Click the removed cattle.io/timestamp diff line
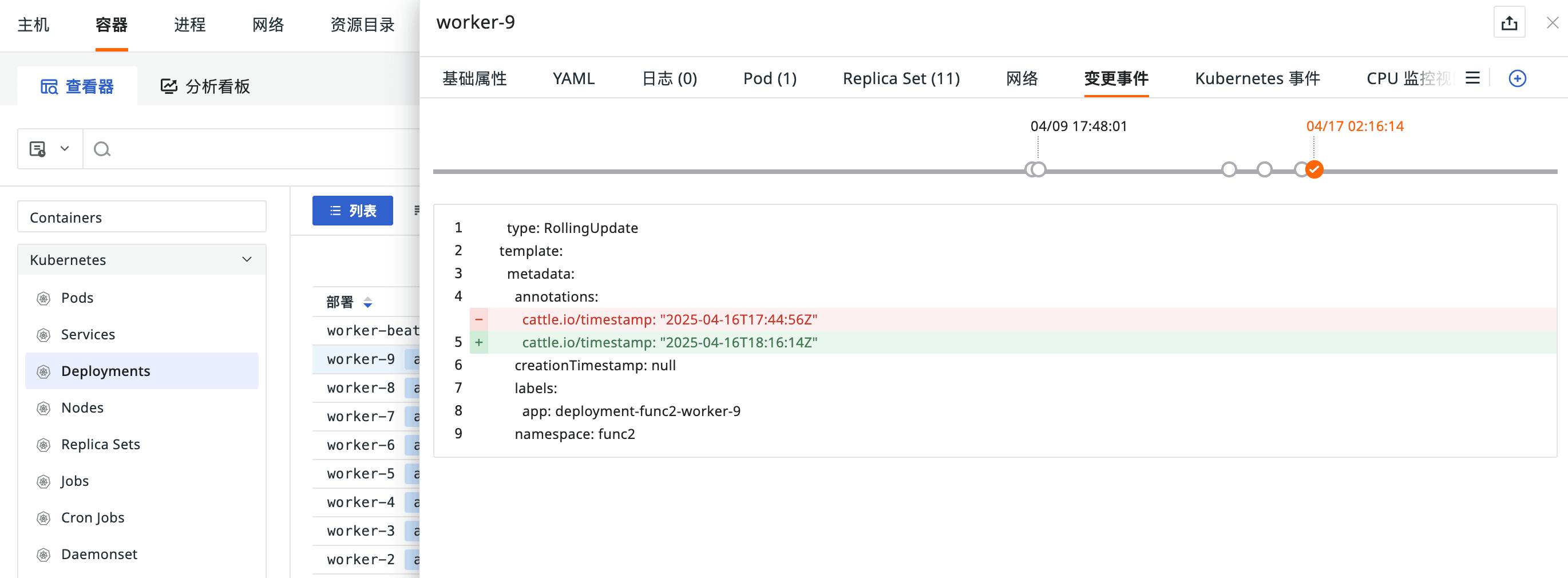 coord(1013,319)
